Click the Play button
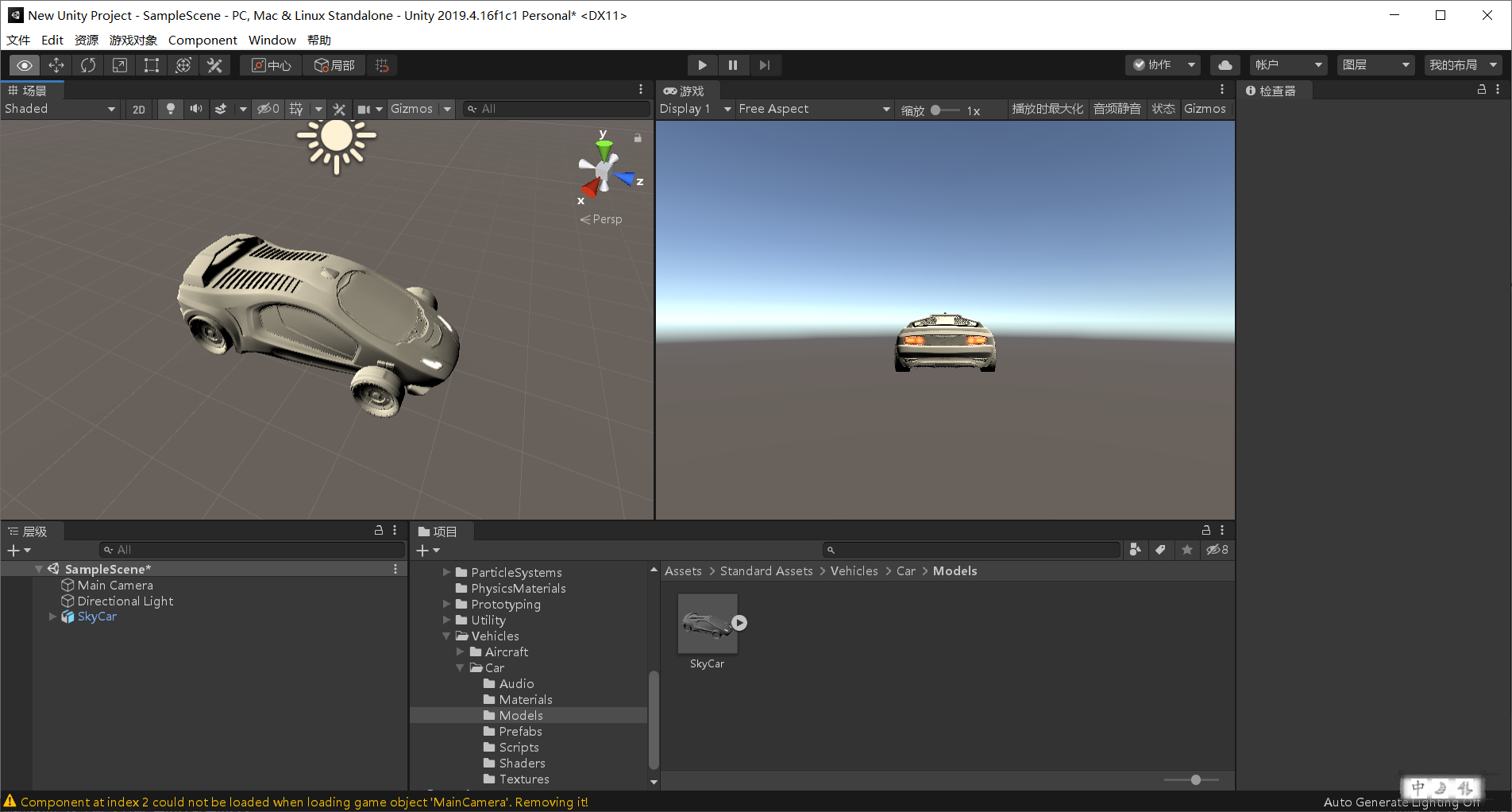Screen dimensions: 1512x812 pos(702,65)
